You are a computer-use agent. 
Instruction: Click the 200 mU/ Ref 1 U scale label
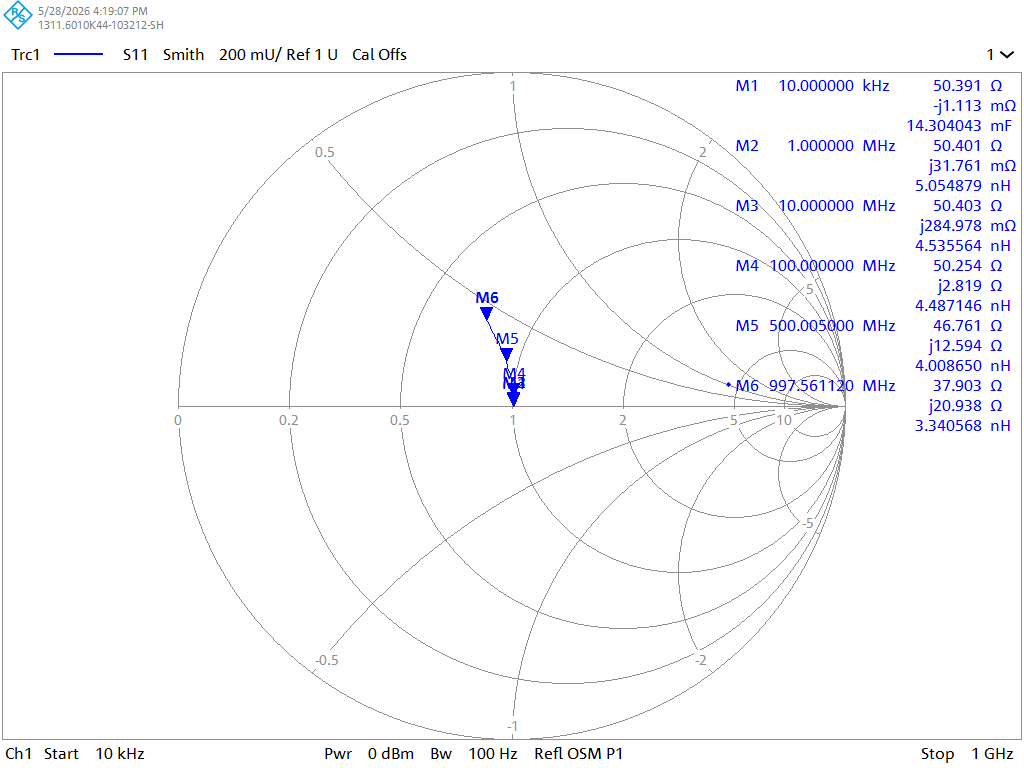tap(278, 55)
